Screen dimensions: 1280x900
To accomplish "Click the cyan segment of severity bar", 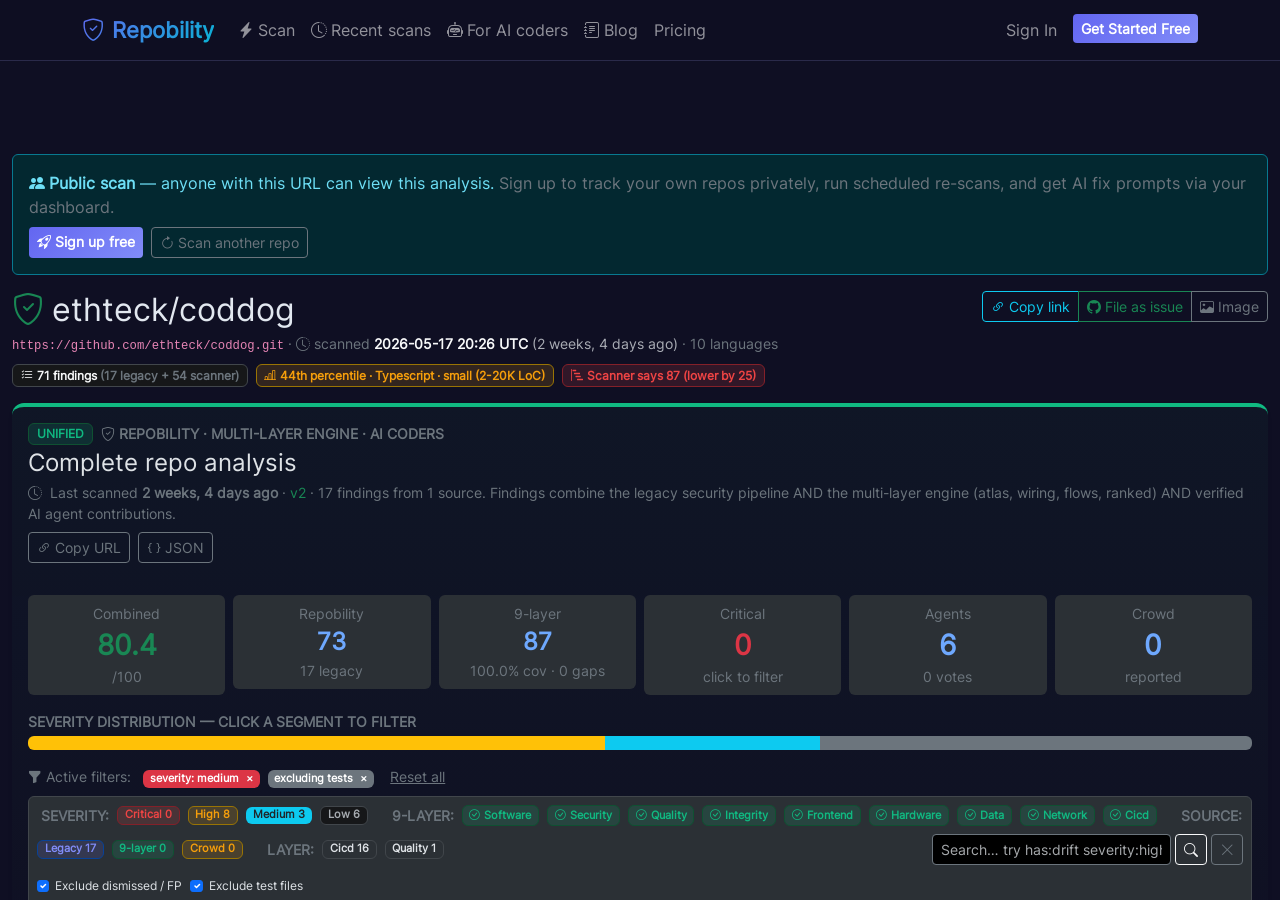I will (712, 743).
